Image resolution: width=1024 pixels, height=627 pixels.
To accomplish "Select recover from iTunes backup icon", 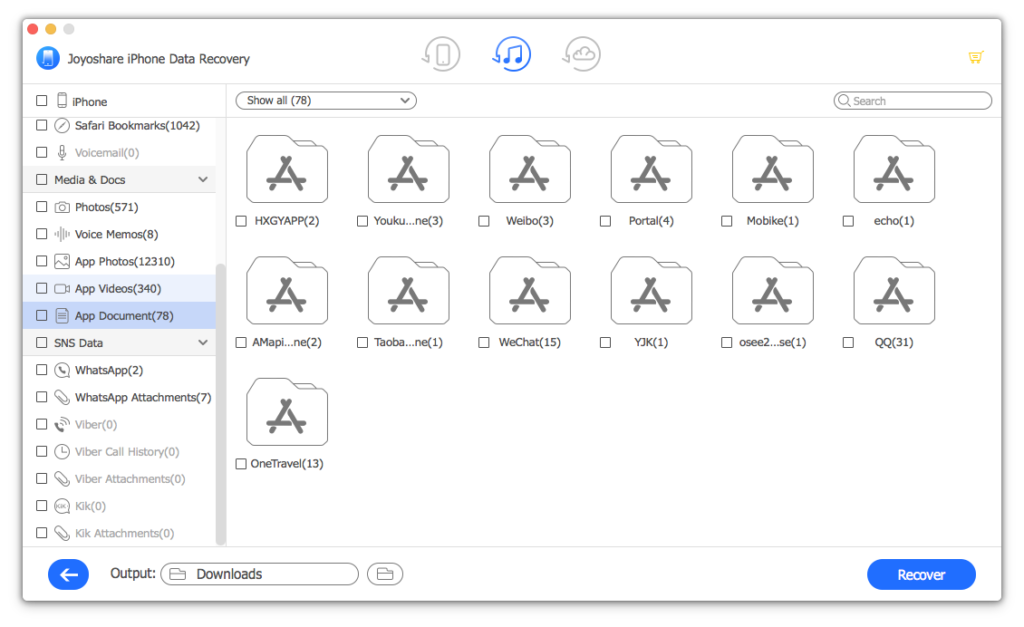I will (511, 54).
